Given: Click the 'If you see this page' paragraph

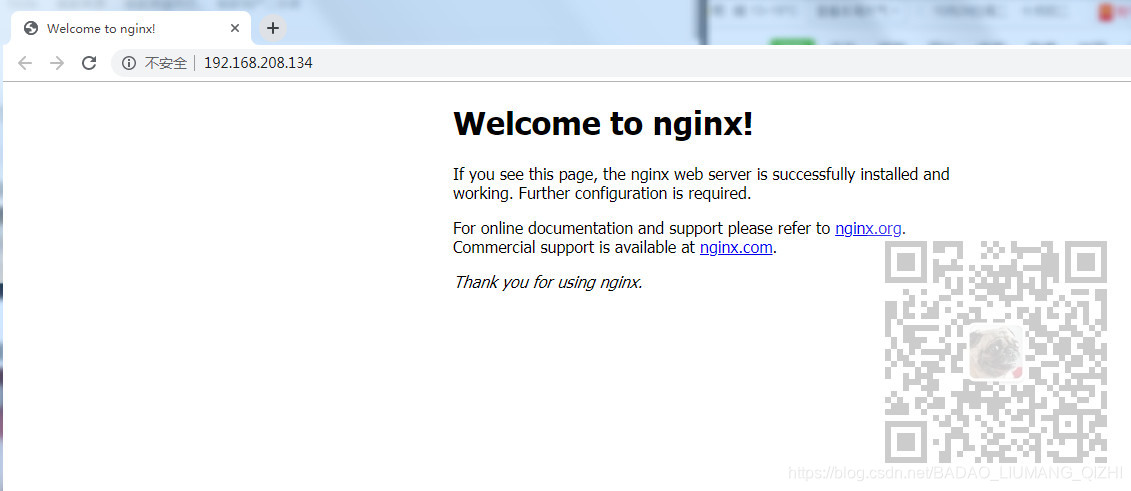Looking at the screenshot, I should 701,184.
